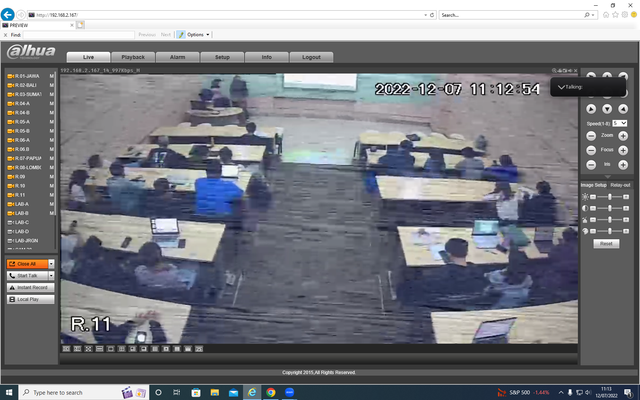Open dropdown arrow next to Close All
The image size is (640, 400).
tap(51, 264)
